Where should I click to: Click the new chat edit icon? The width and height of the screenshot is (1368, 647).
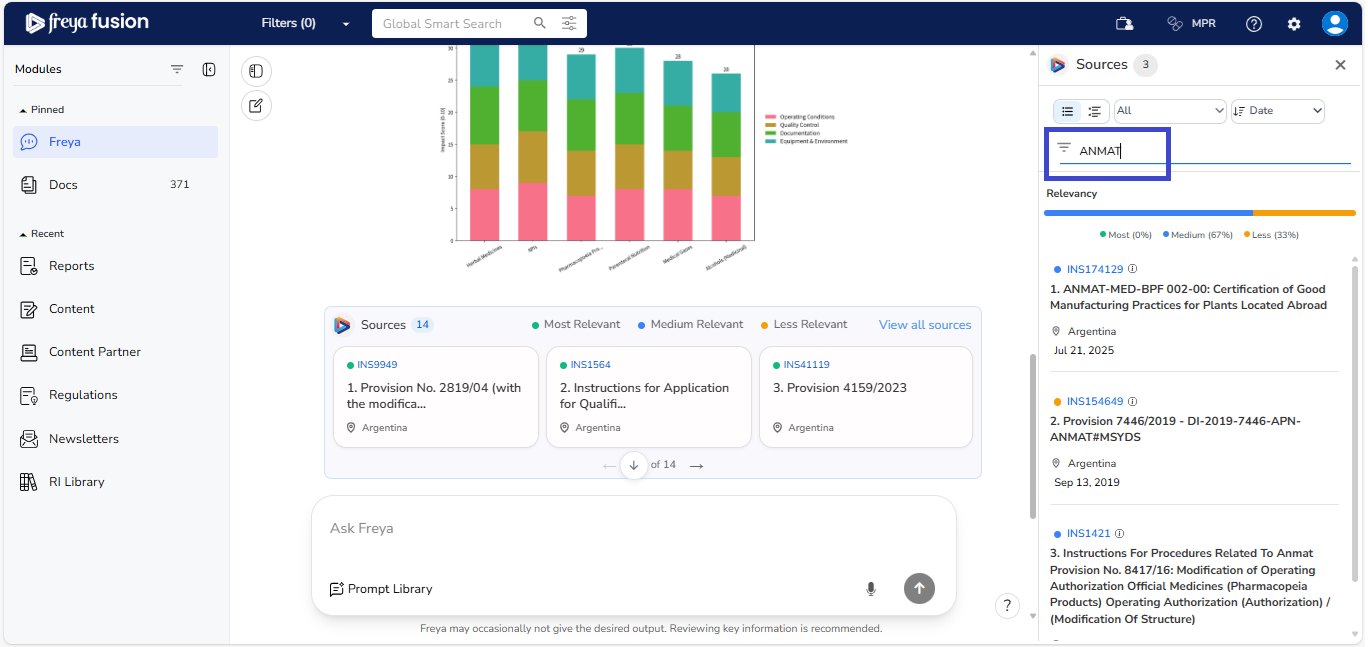point(256,105)
